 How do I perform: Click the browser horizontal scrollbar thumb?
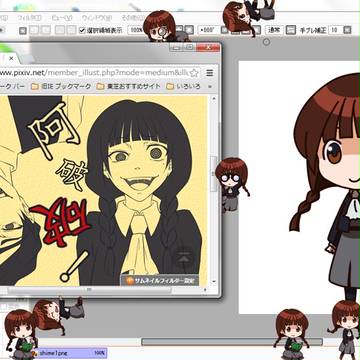tap(89, 290)
